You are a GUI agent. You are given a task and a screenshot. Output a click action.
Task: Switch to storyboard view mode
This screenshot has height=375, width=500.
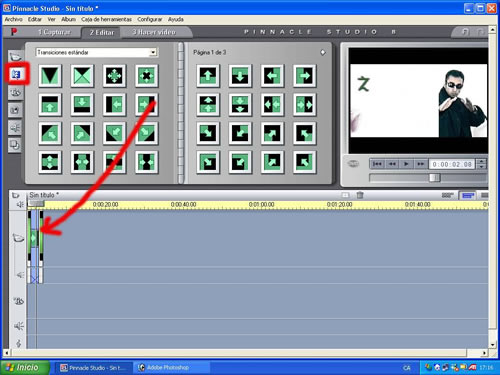coord(448,195)
